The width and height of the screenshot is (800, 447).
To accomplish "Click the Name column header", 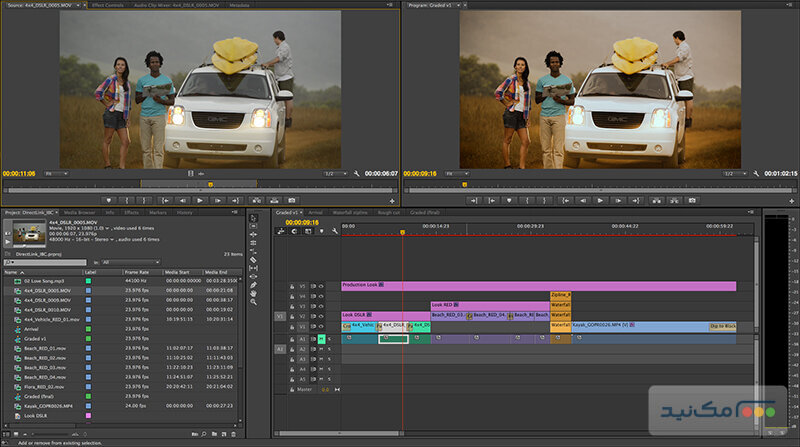I will [43, 272].
